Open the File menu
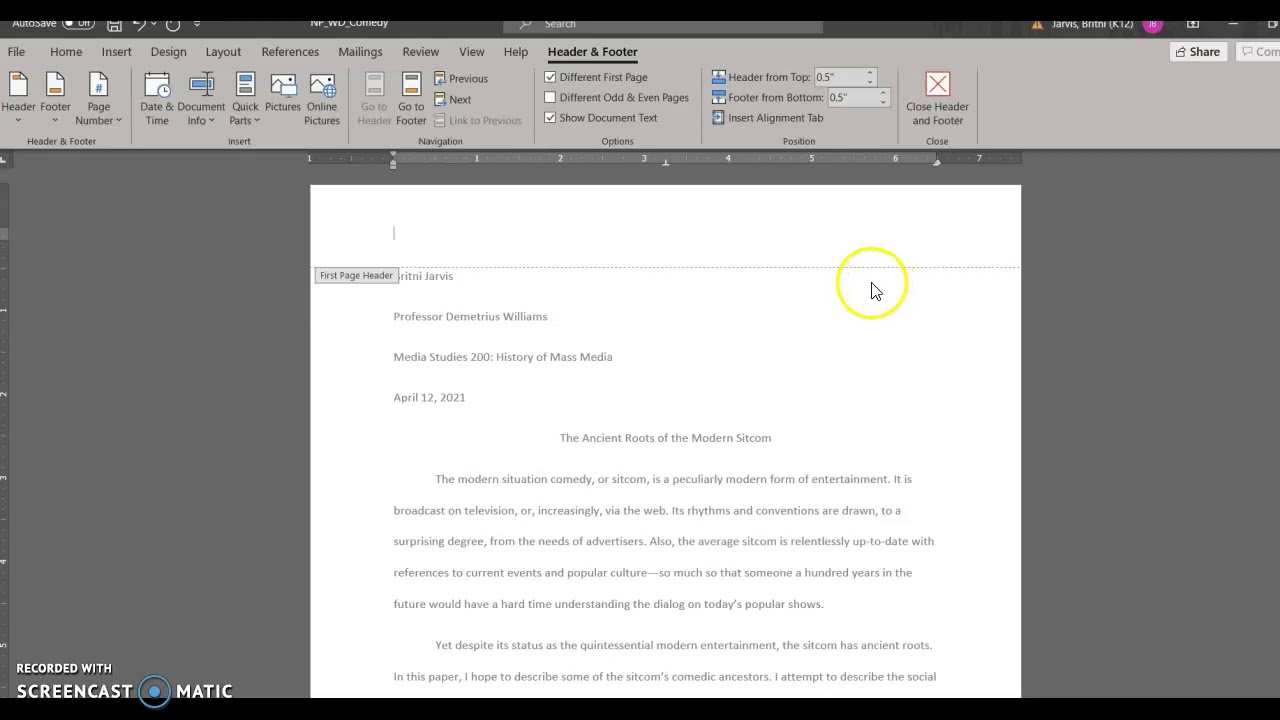This screenshot has height=720, width=1280. click(x=16, y=52)
